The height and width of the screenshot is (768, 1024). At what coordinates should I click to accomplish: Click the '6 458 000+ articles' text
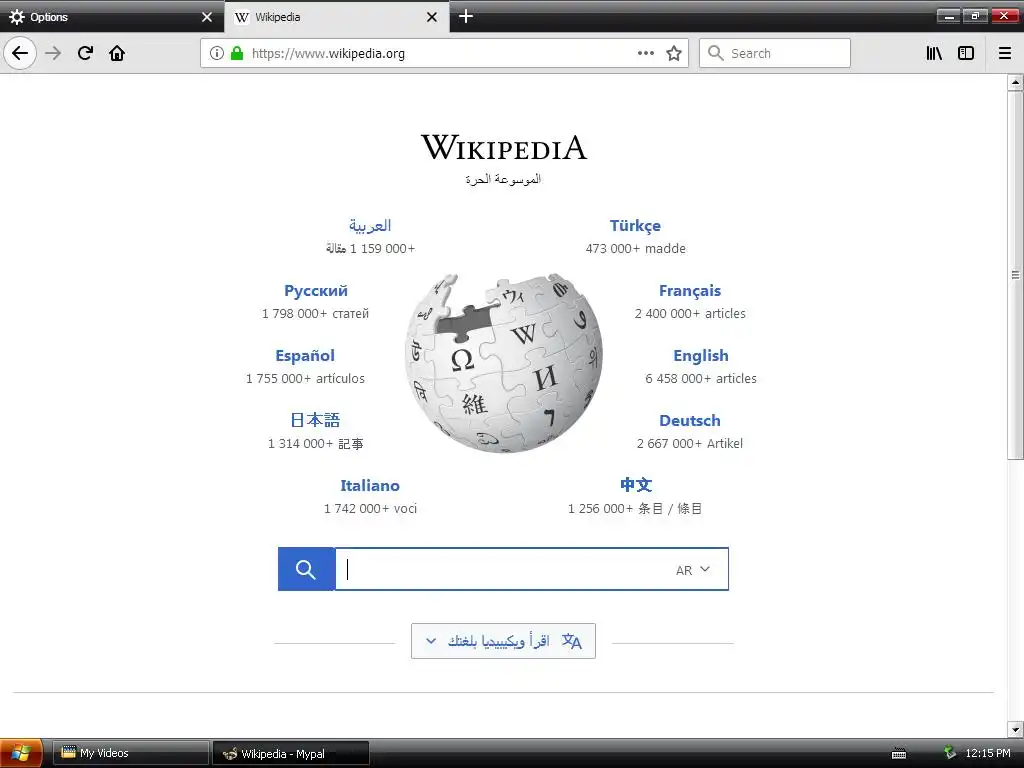coord(701,379)
